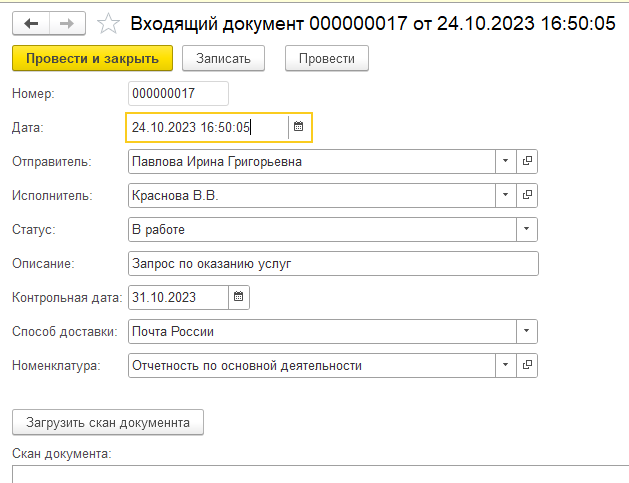
Task: Add document to favorites with star icon
Action: 111,23
